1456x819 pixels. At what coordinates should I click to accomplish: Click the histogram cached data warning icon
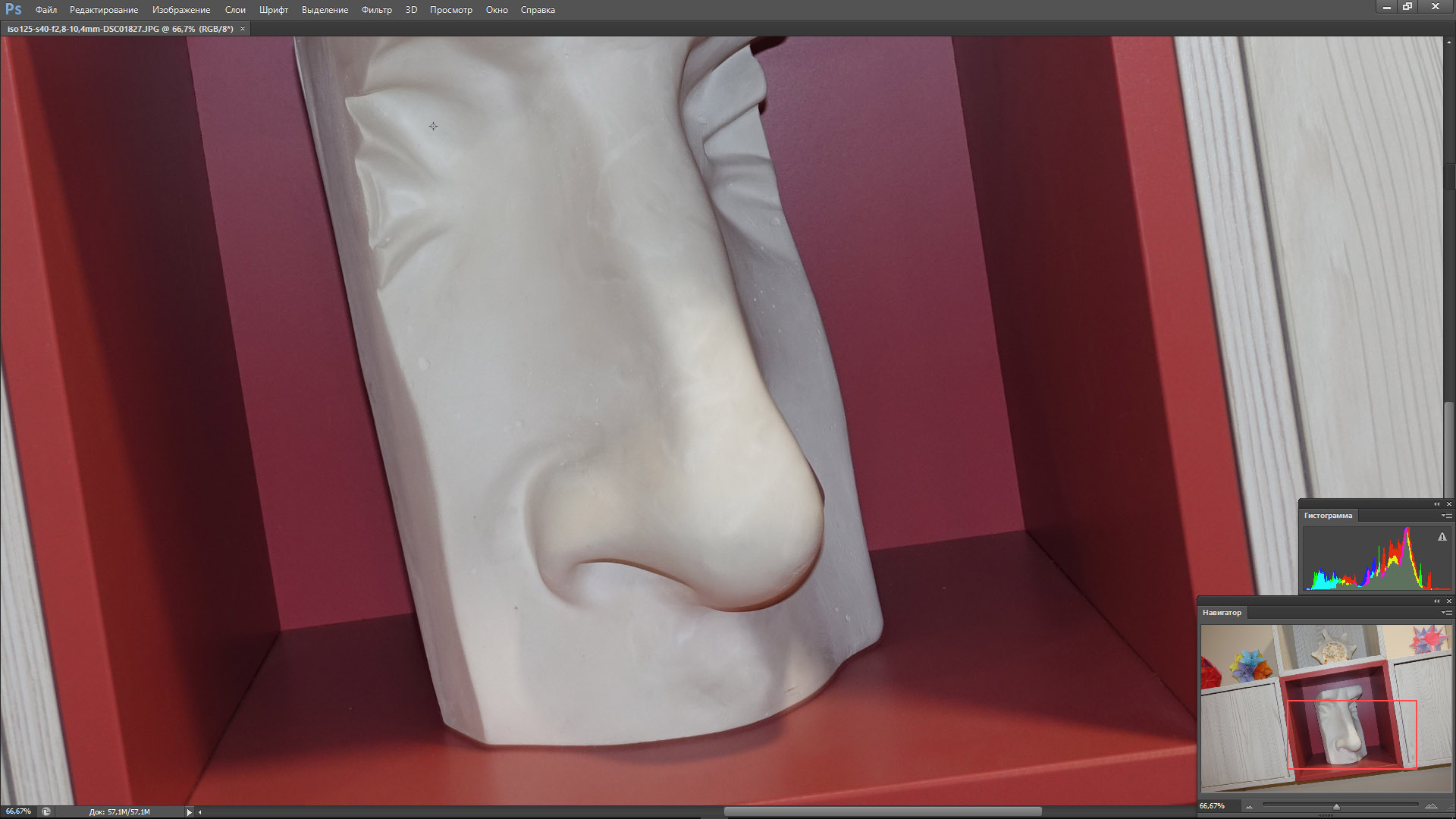[1442, 537]
